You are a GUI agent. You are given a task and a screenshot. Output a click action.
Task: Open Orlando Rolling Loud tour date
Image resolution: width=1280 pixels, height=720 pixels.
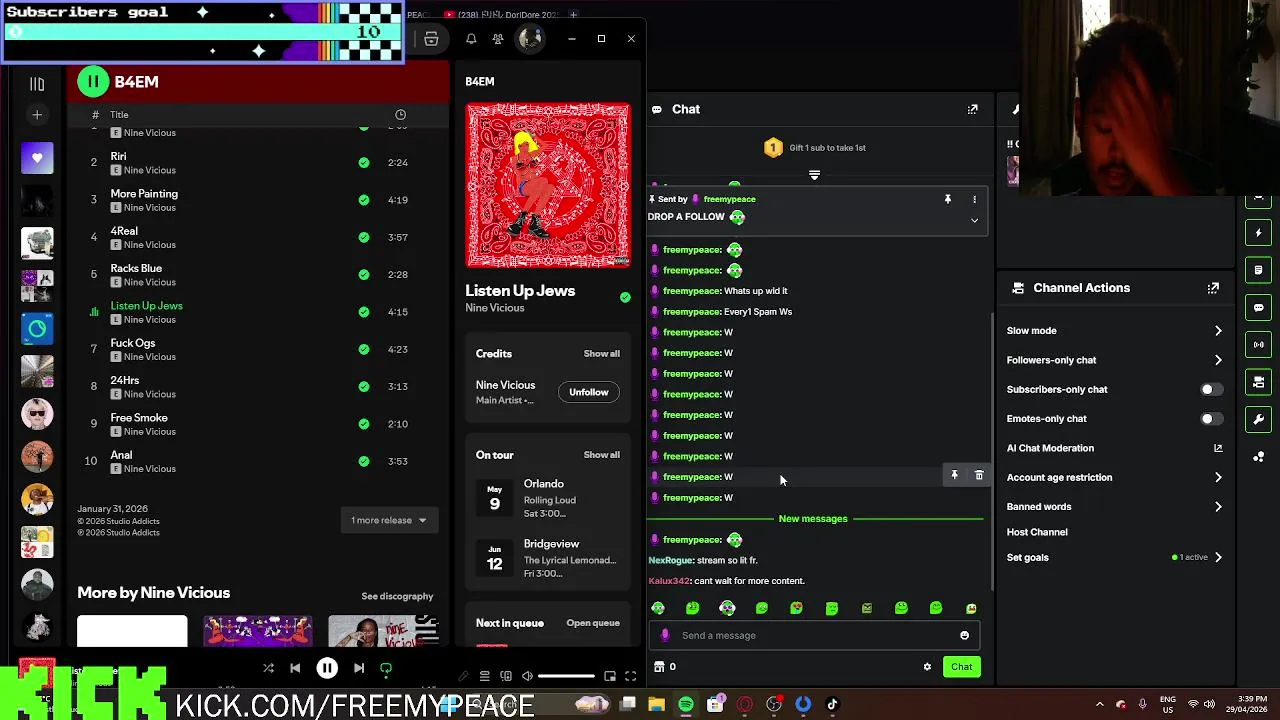tap(547, 498)
